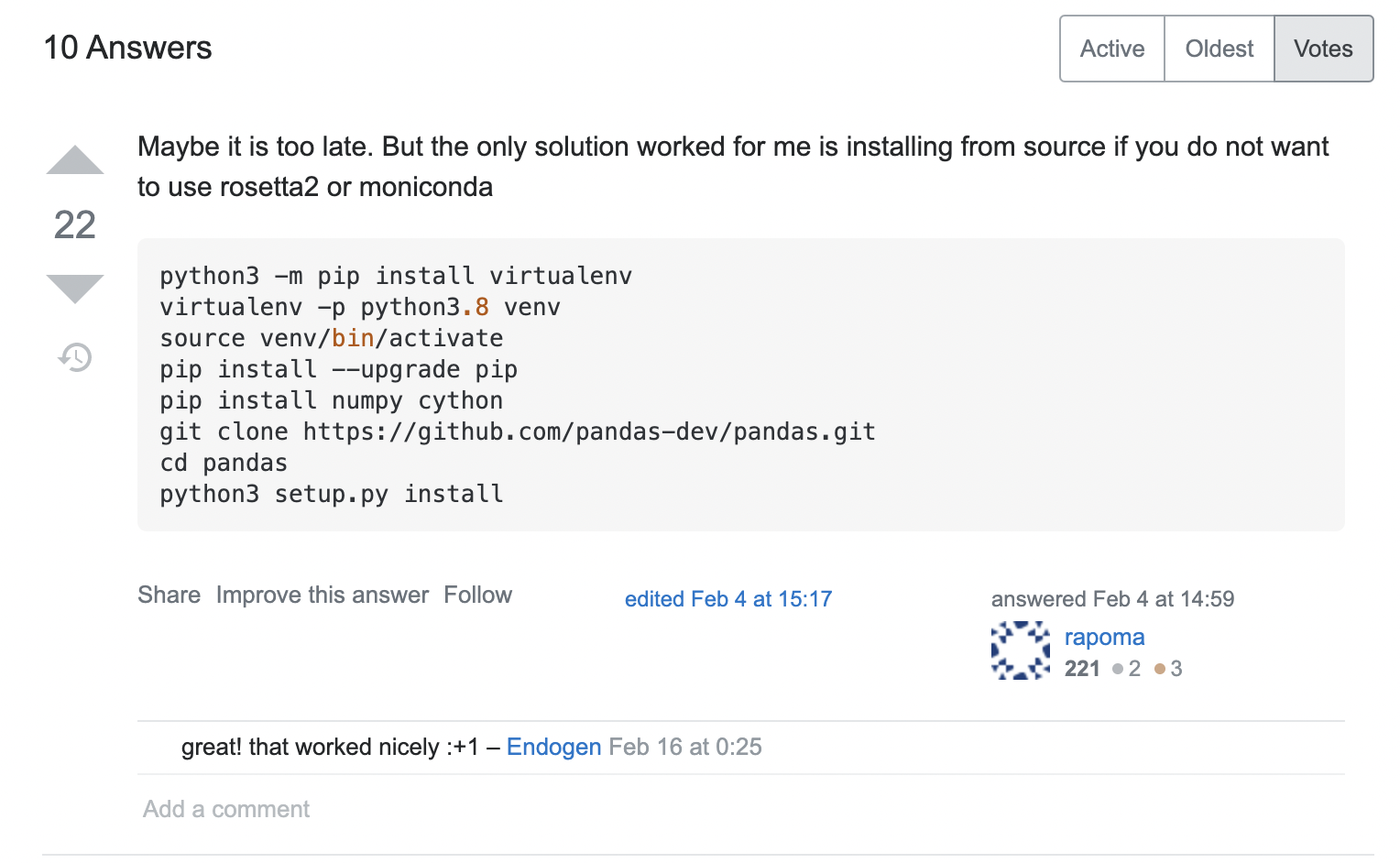Downvote the answer with 22 votes
The image size is (1400, 863).
(x=75, y=288)
